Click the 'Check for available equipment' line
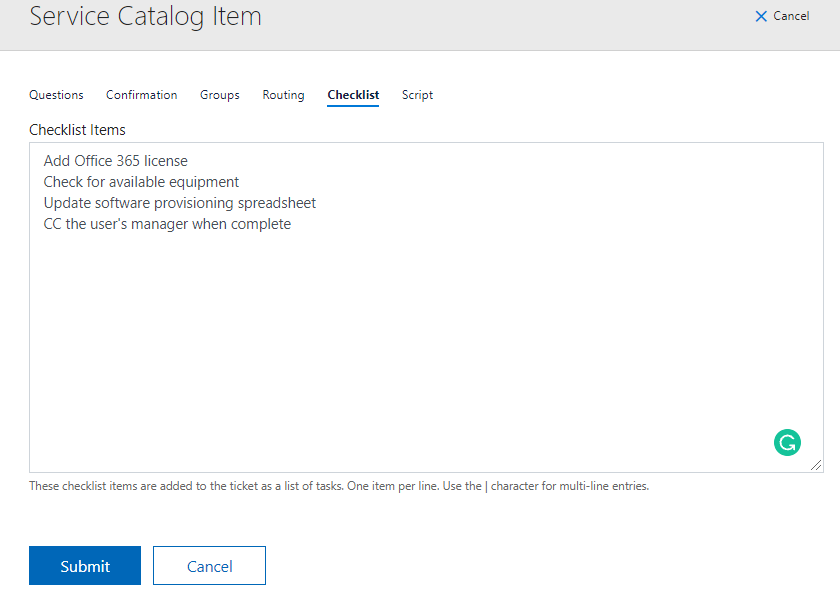Viewport: 840px width, 600px height. pos(141,182)
